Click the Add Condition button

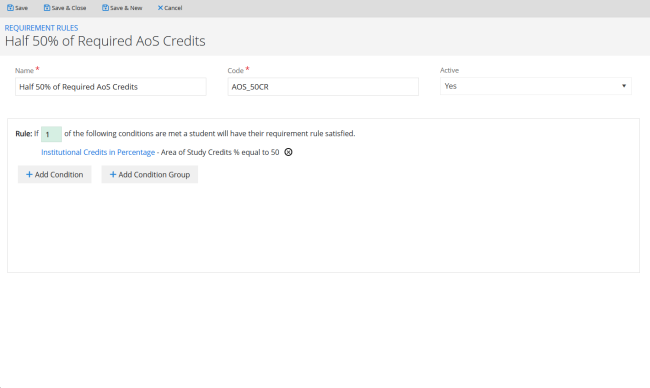[55, 175]
